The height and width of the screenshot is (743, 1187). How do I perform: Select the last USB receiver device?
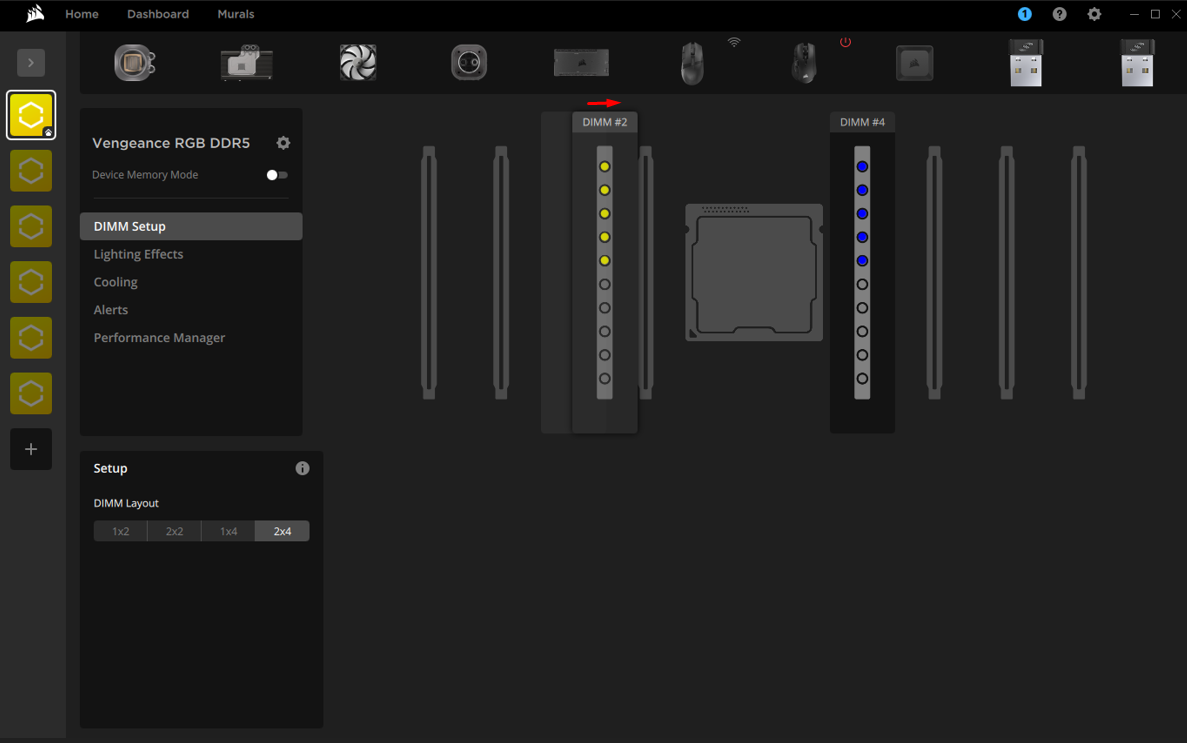click(1137, 63)
